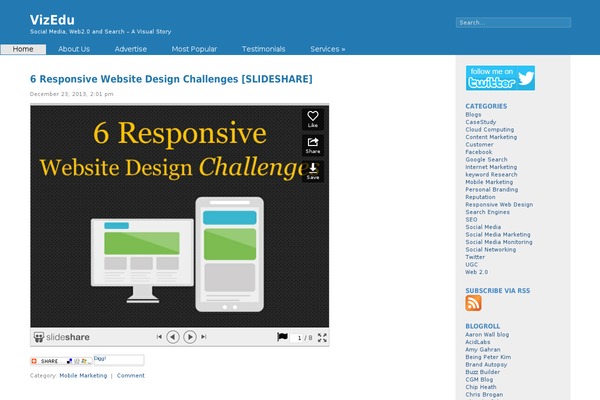
Task: Open the Content Marketing category
Action: 491,137
